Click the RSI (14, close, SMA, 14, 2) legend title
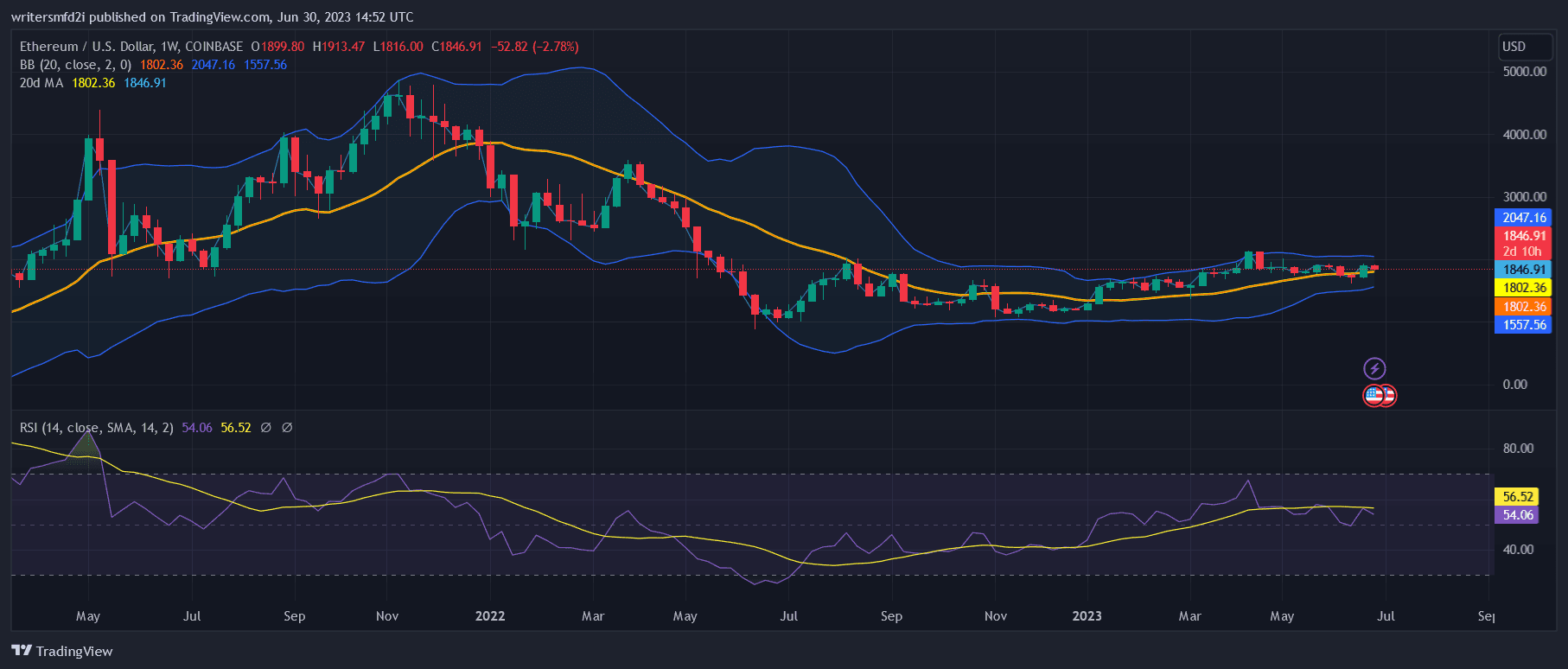 [x=97, y=428]
